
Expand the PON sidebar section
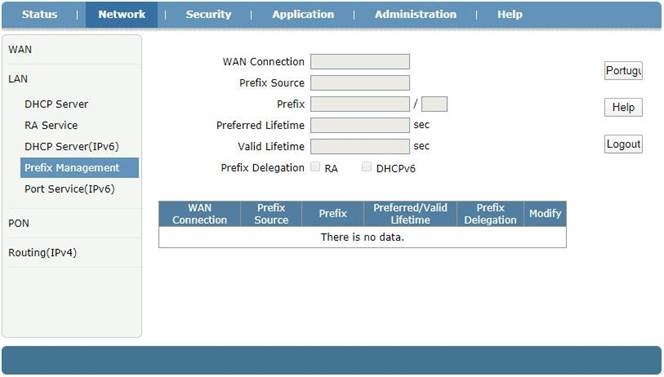[19, 223]
